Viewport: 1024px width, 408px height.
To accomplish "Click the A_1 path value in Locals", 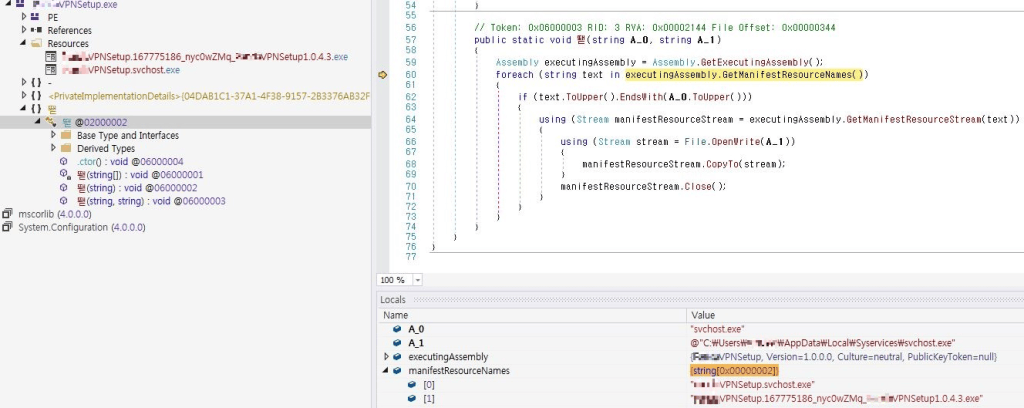I will tap(823, 343).
